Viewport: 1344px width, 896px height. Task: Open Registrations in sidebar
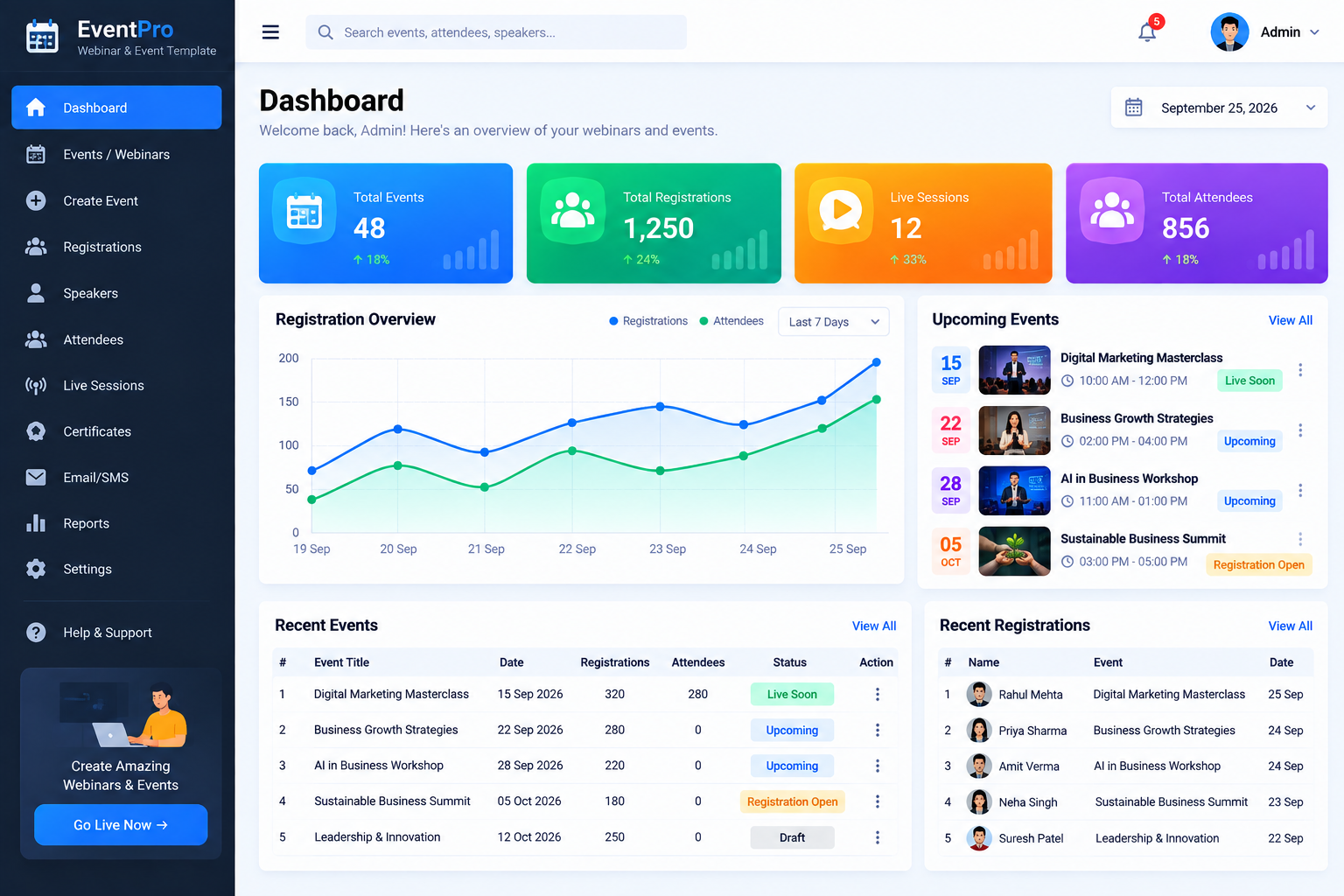pyautogui.click(x=116, y=247)
